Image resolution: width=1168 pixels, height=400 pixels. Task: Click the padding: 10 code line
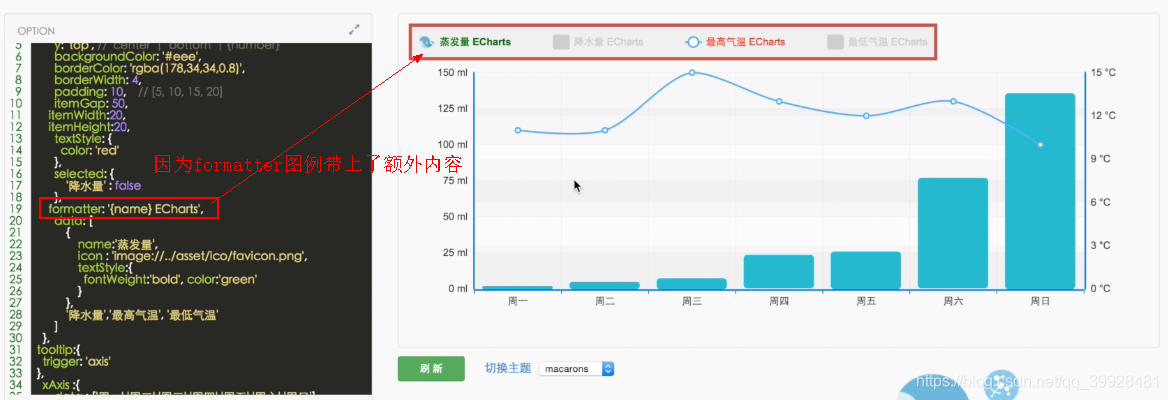[138, 92]
